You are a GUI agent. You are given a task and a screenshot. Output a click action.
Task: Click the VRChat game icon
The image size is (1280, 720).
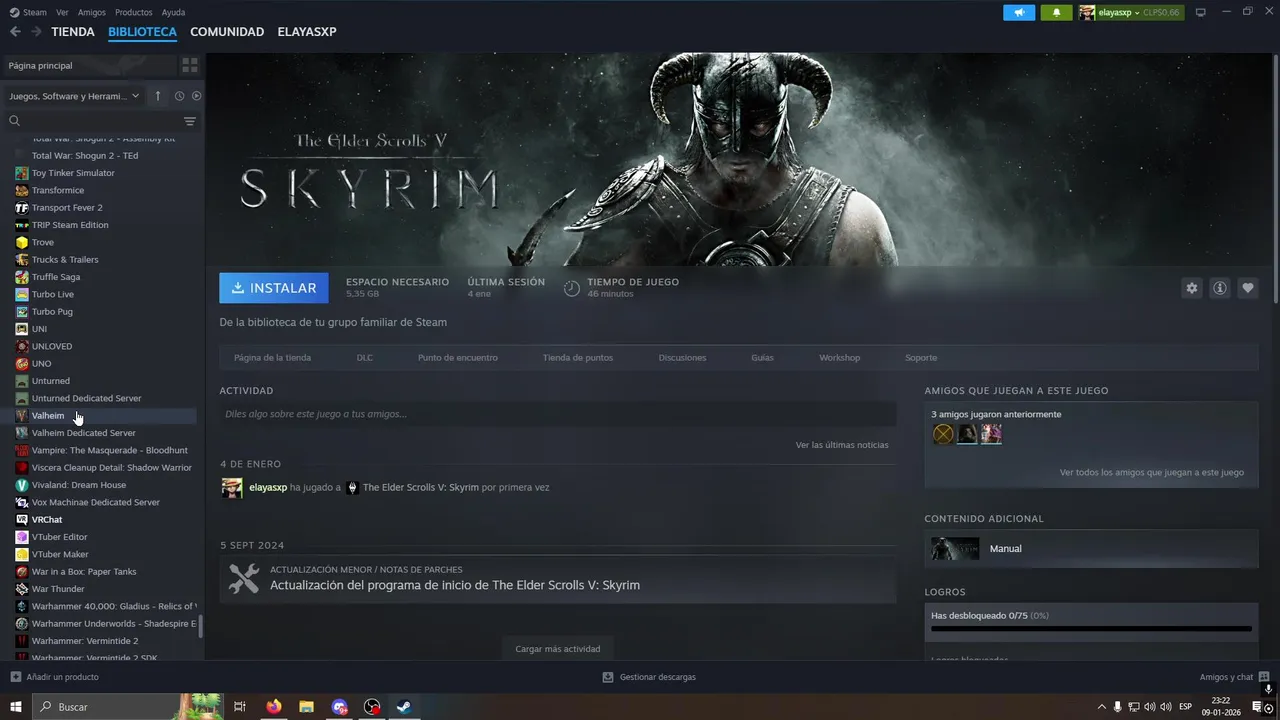click(x=22, y=519)
